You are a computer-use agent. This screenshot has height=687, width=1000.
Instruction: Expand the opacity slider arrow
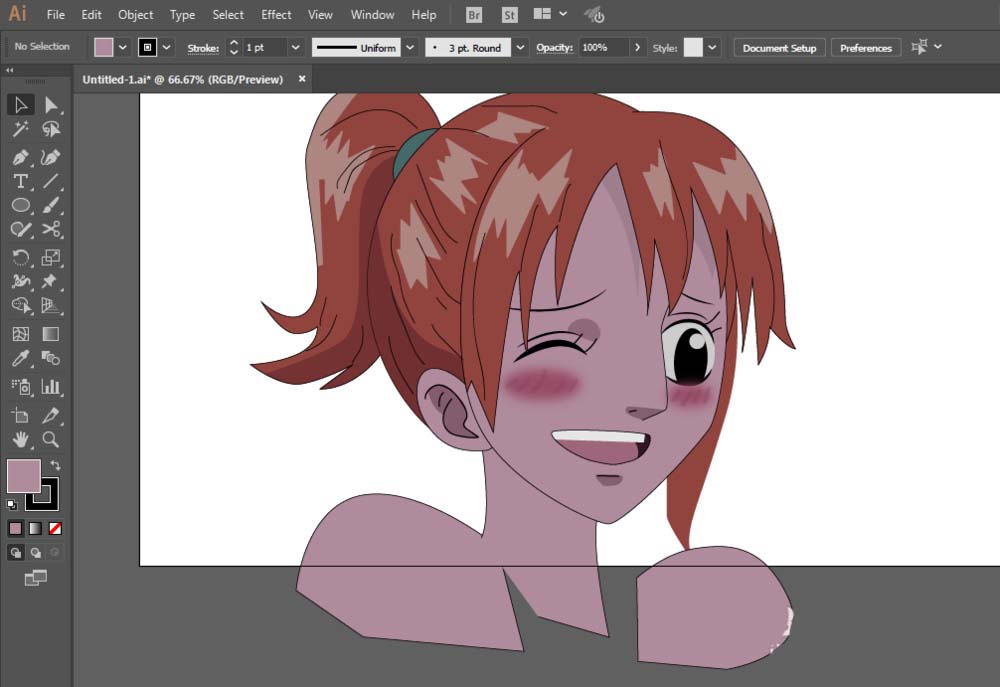(636, 47)
